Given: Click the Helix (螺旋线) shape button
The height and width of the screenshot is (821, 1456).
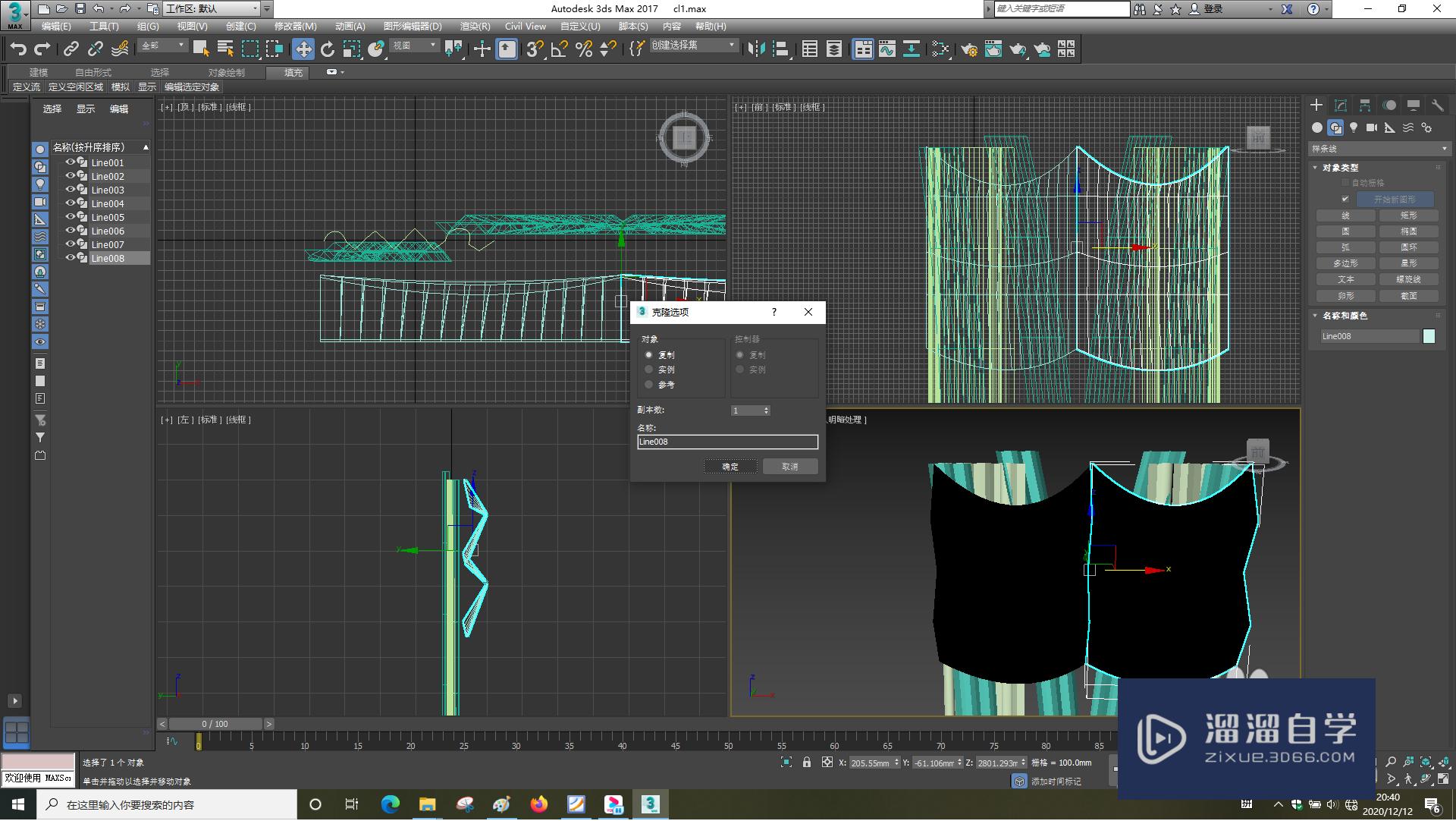Looking at the screenshot, I should click(1408, 279).
